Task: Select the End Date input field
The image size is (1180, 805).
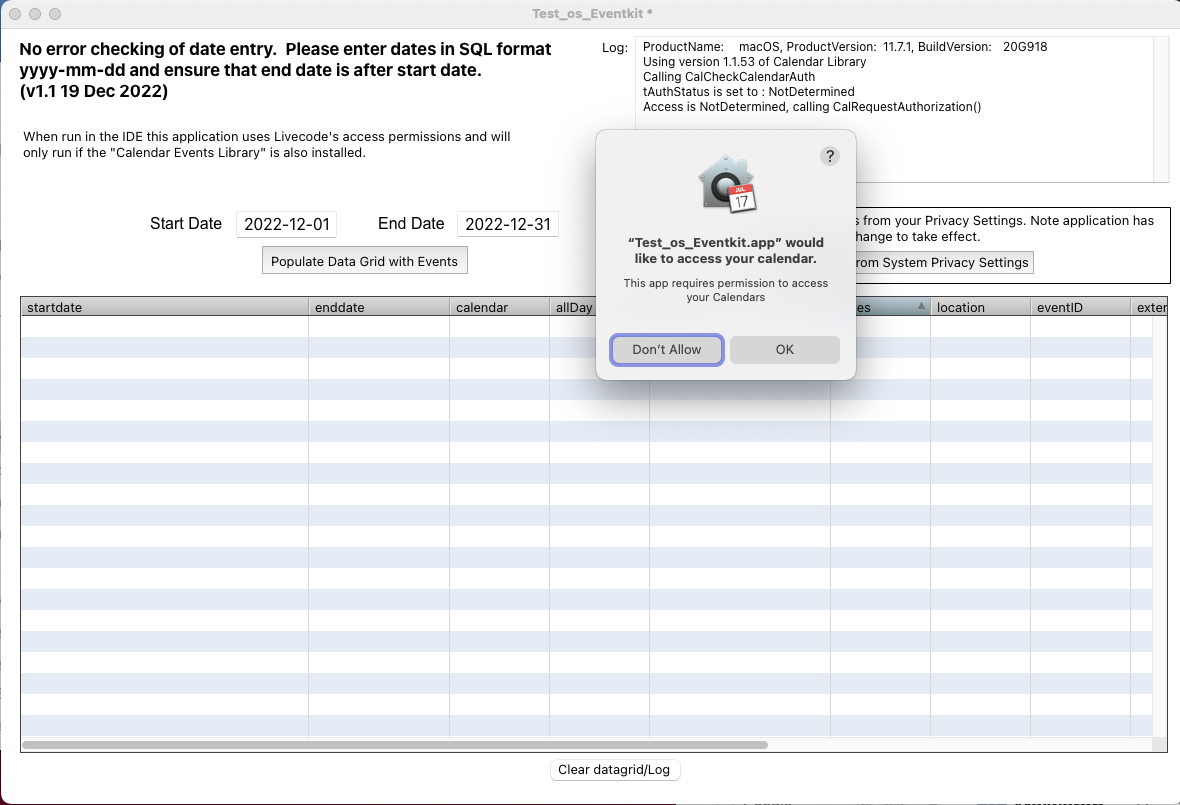Action: 507,224
